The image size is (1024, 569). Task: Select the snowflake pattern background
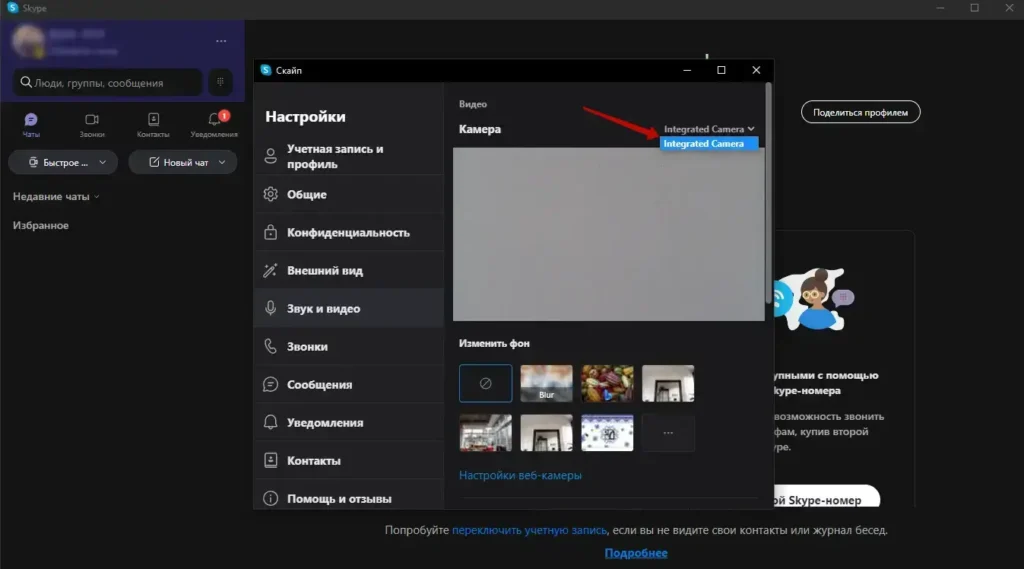607,432
